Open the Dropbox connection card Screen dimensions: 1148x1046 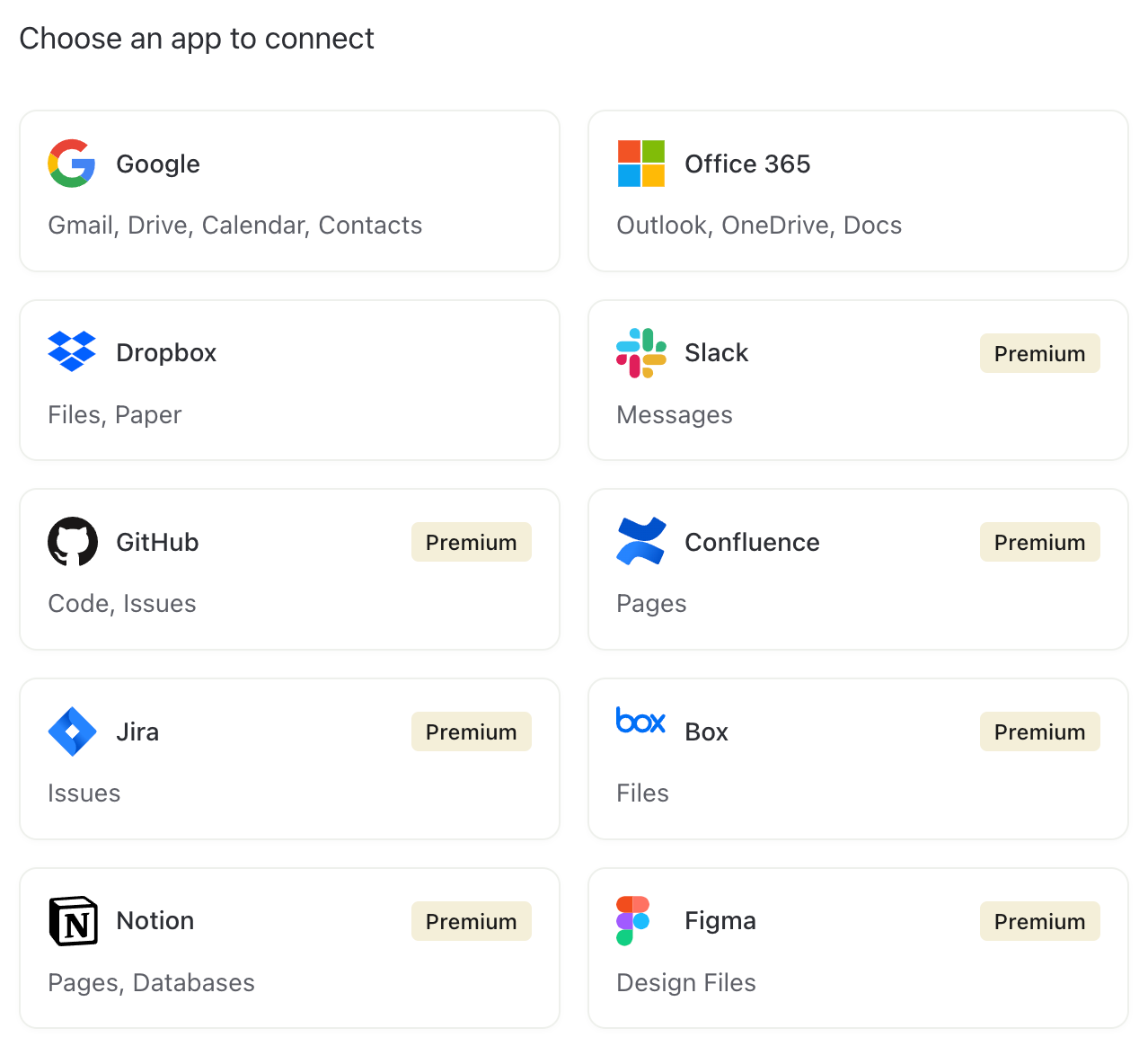[289, 380]
